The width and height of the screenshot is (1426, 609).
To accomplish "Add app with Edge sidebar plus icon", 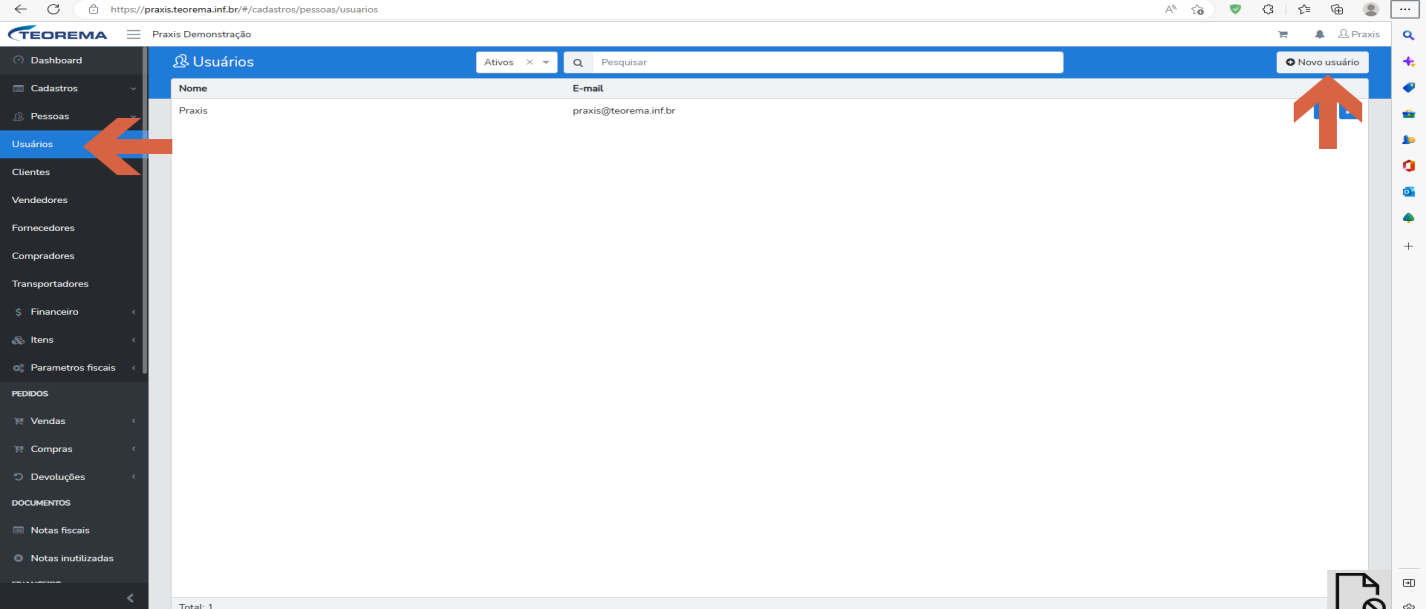I will (x=1409, y=245).
